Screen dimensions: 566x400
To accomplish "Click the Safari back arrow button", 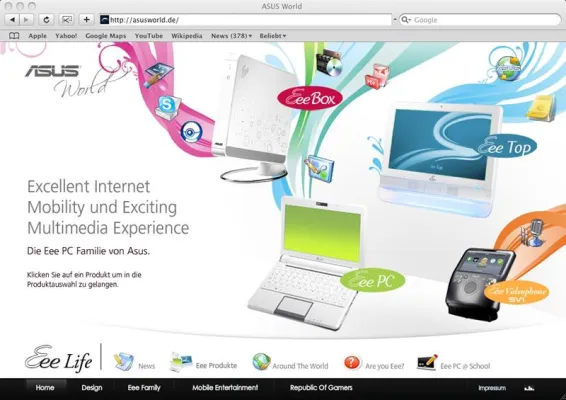I will click(x=12, y=19).
